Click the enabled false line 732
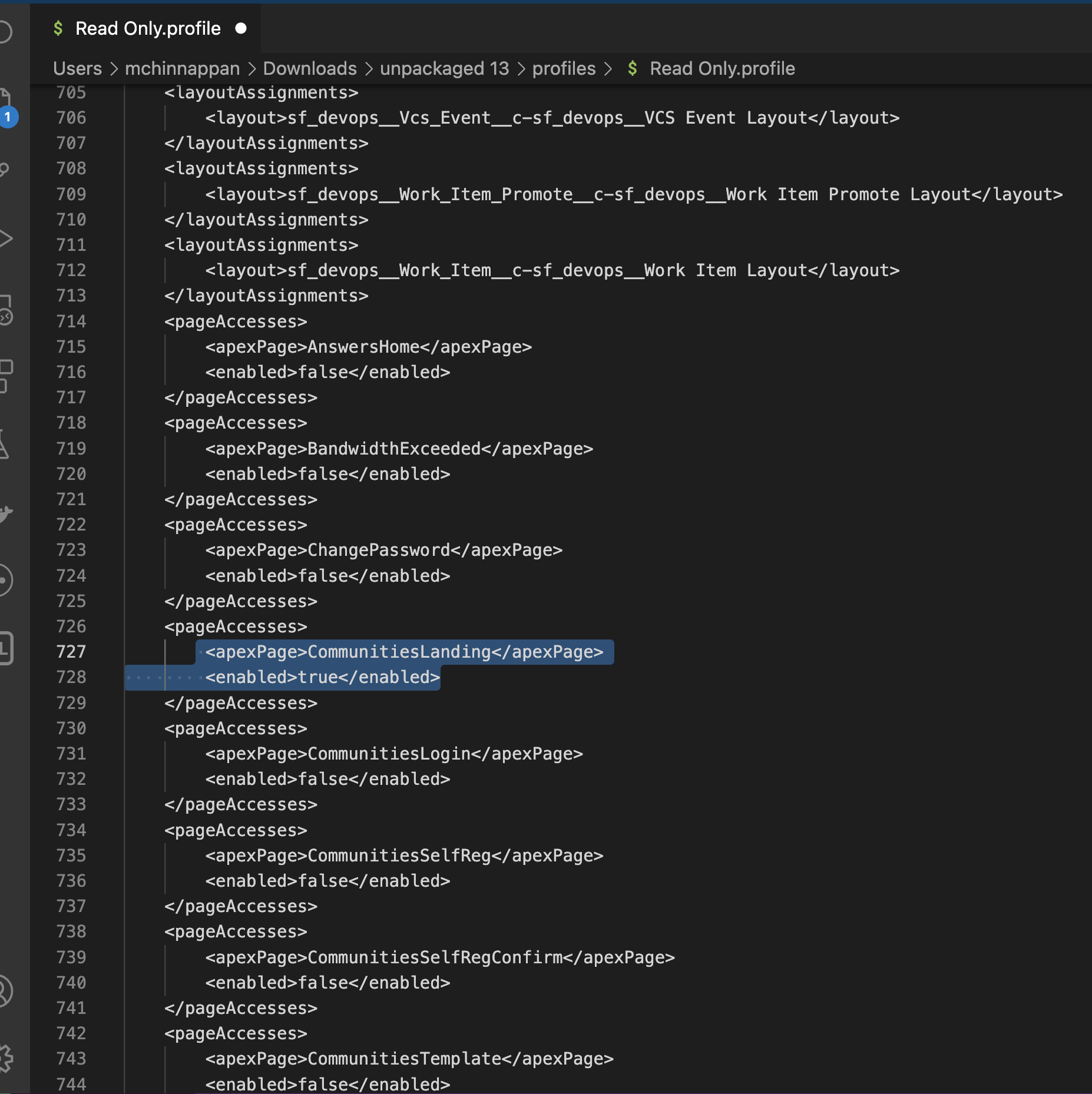The image size is (1092, 1094). click(x=327, y=779)
